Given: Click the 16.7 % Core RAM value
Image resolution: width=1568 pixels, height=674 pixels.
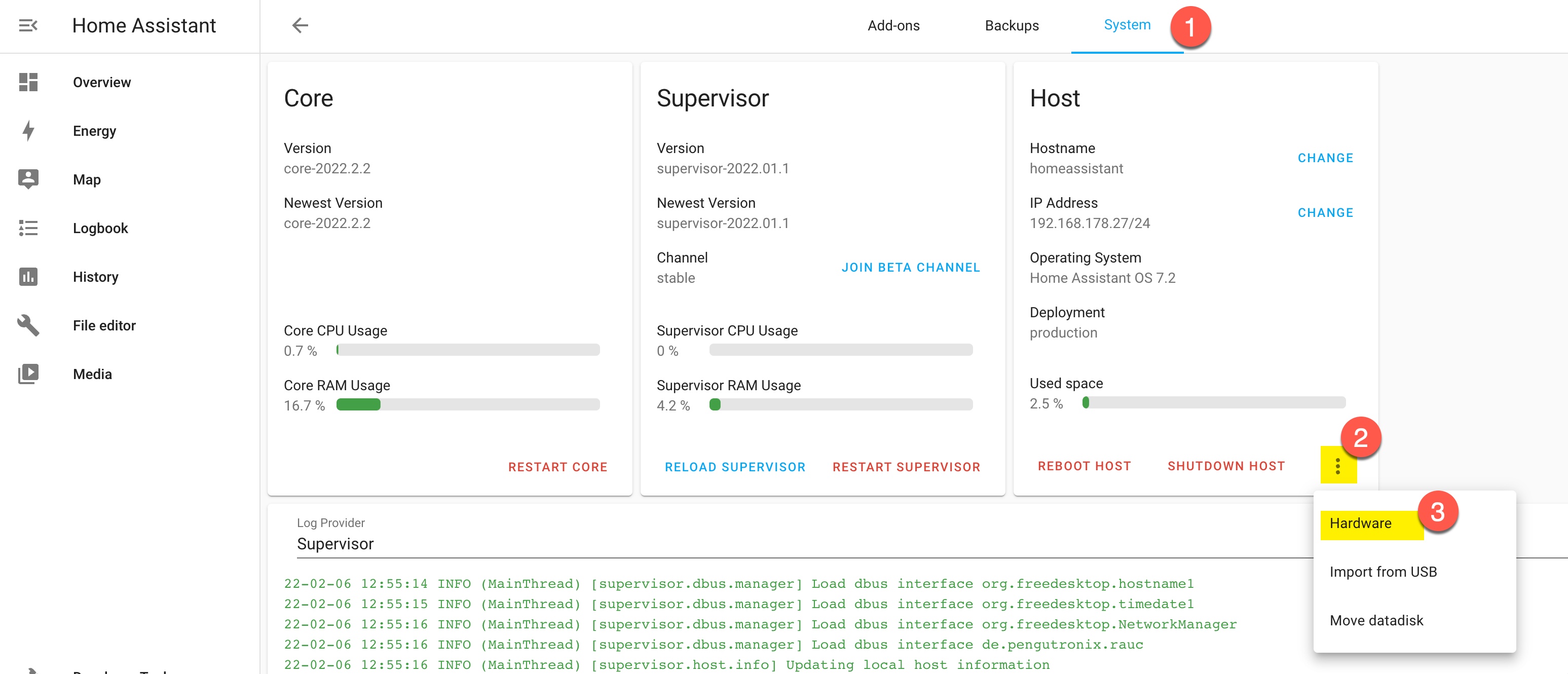Looking at the screenshot, I should 305,406.
